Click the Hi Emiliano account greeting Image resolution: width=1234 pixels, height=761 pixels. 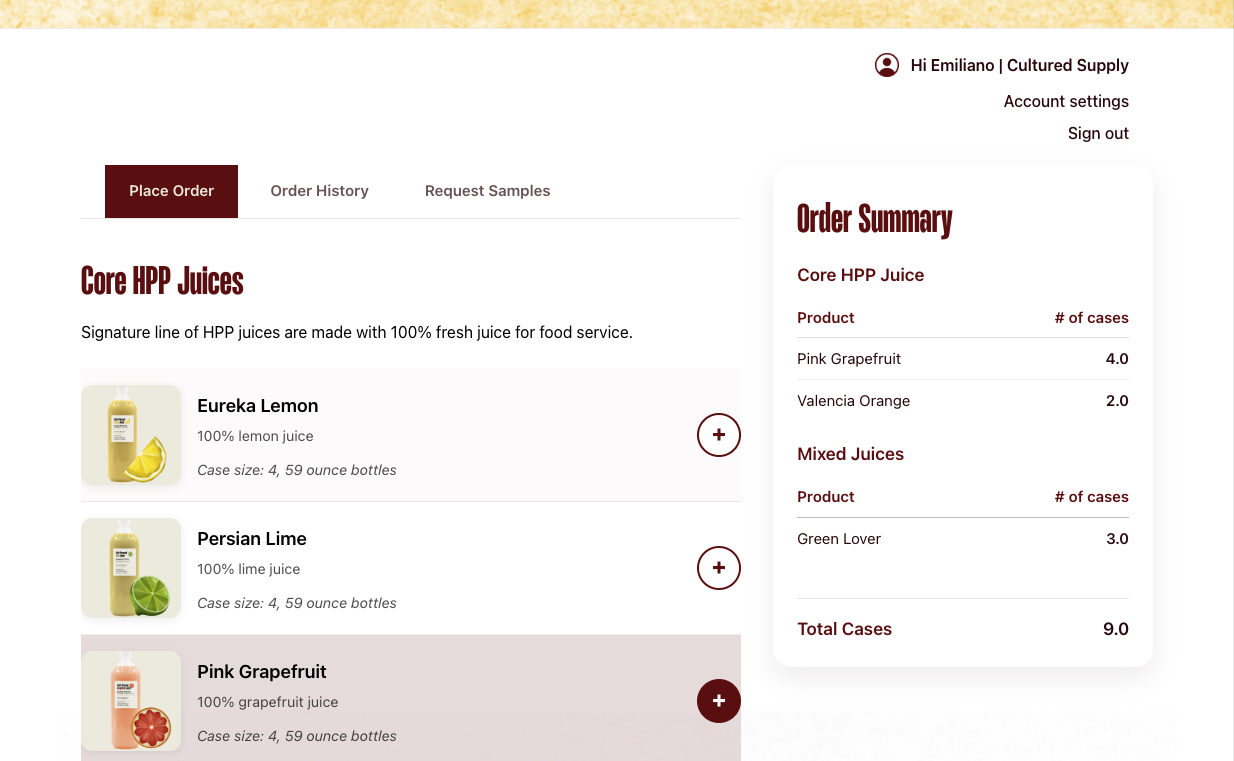pyautogui.click(x=1019, y=65)
